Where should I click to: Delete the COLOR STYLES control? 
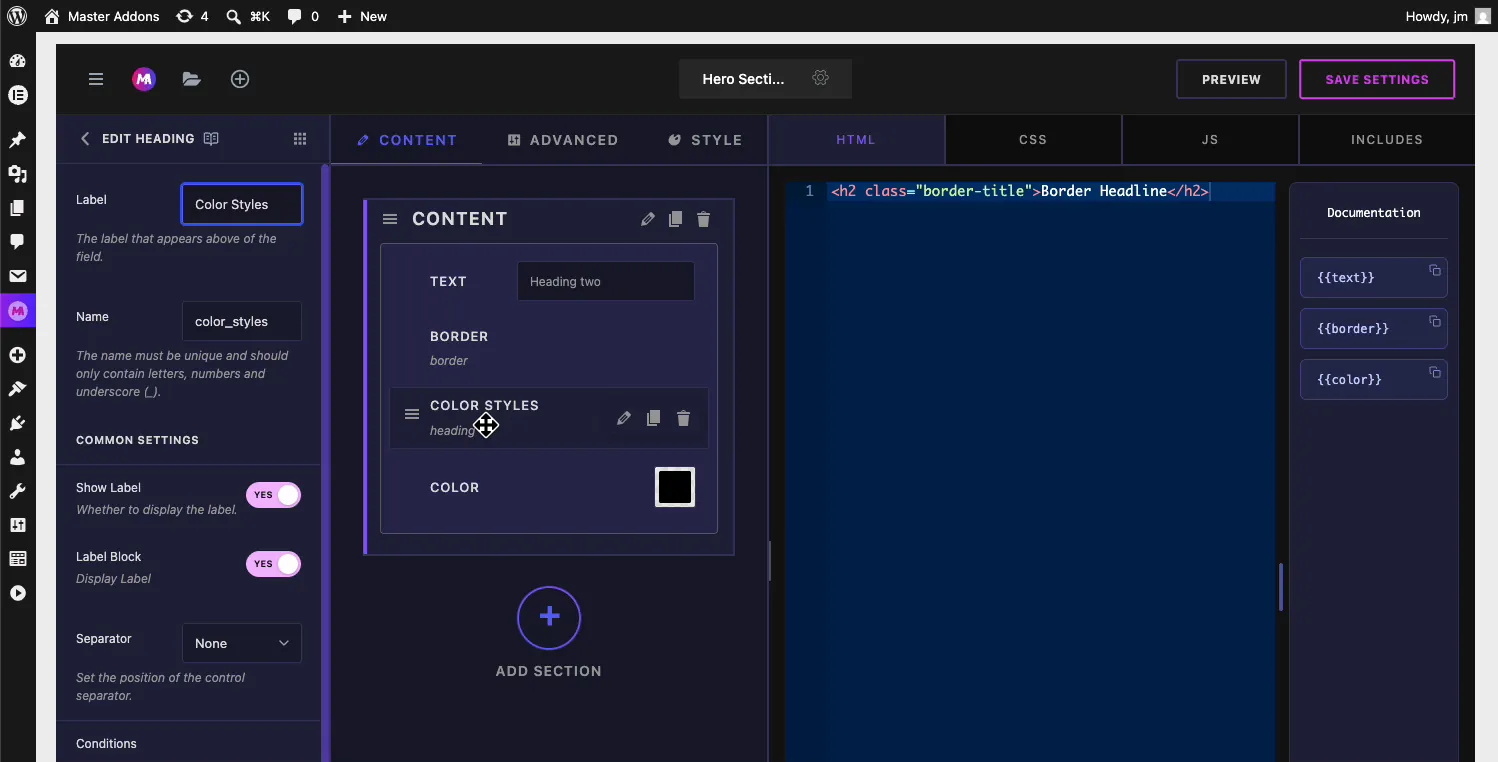(x=684, y=418)
